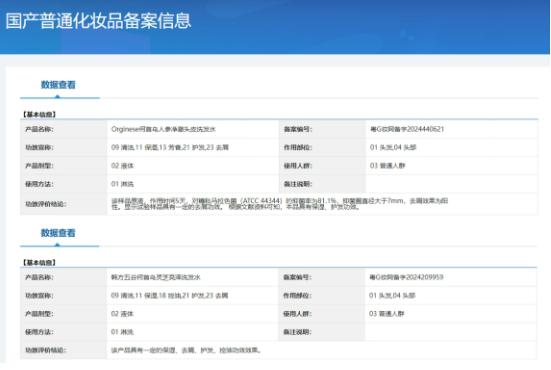Click the efficacy claim containing 13 芳香
Viewport: 551px width, 370px height.
pos(170,148)
